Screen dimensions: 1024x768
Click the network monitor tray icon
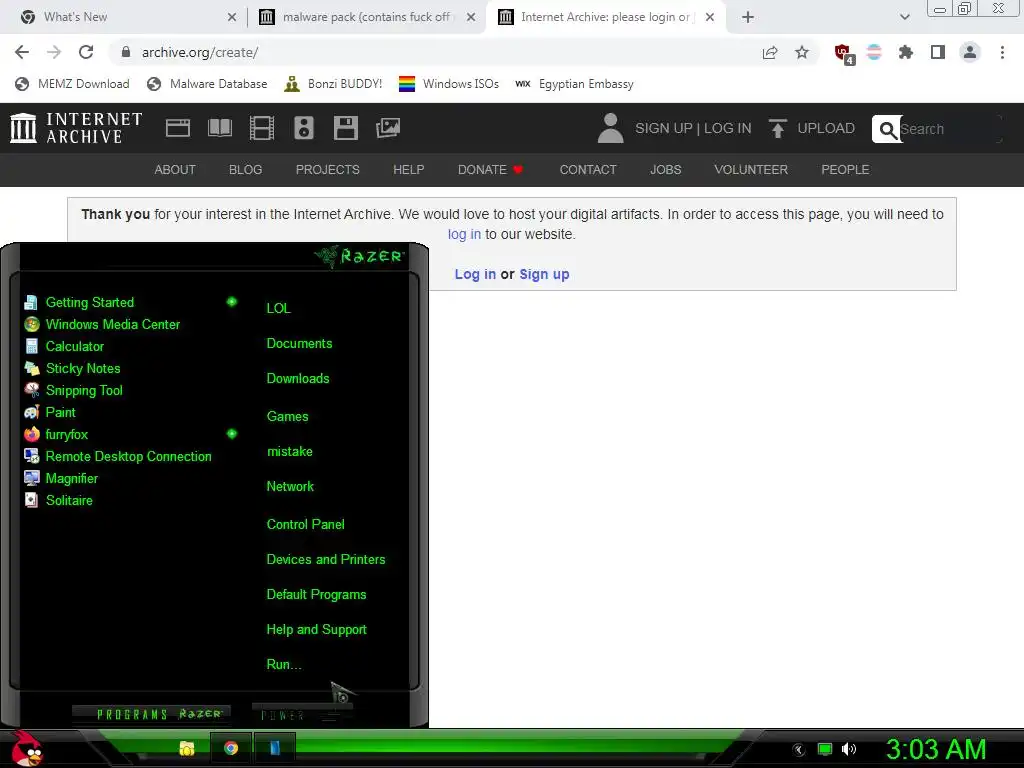click(x=825, y=749)
